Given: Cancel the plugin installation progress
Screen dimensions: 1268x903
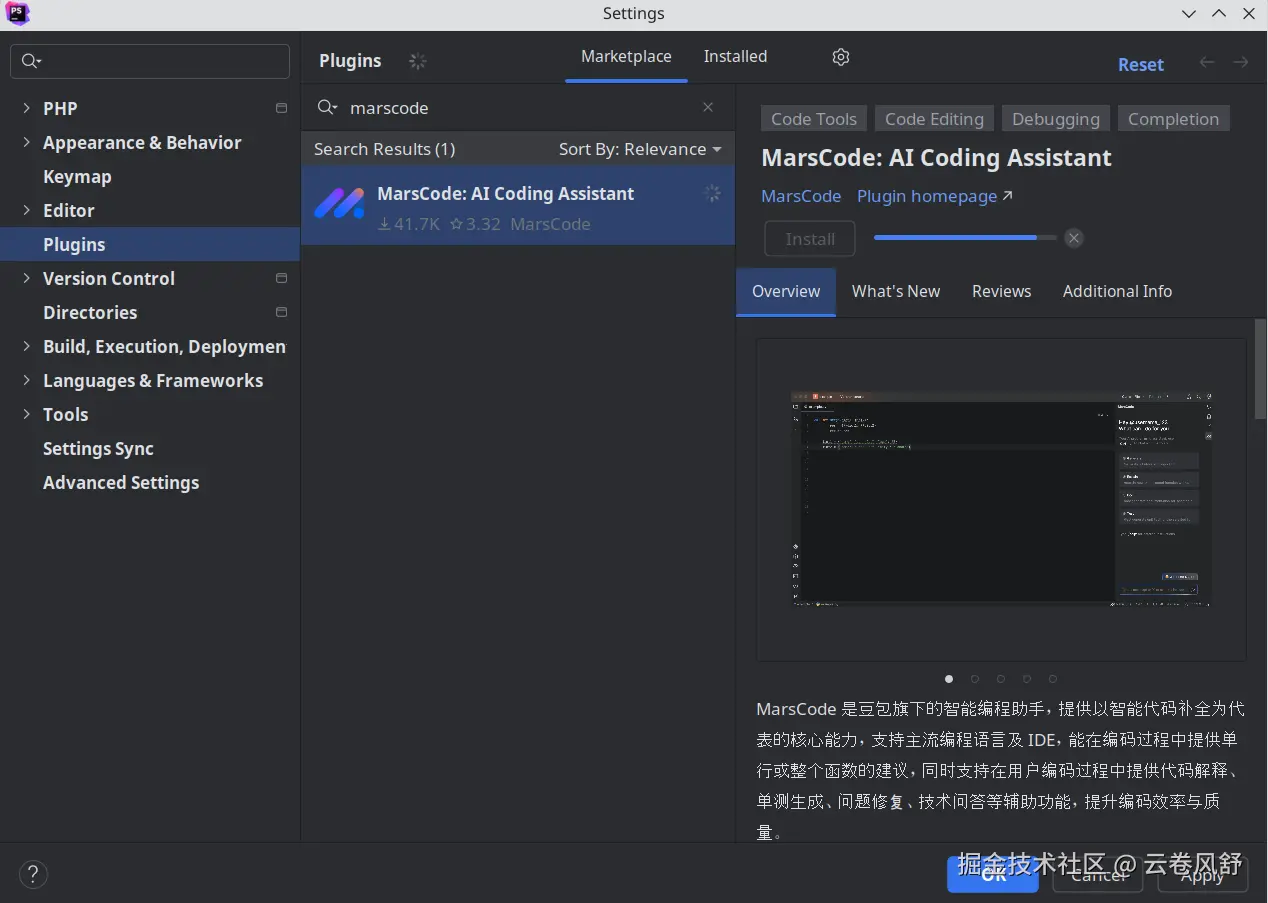Looking at the screenshot, I should coord(1073,238).
